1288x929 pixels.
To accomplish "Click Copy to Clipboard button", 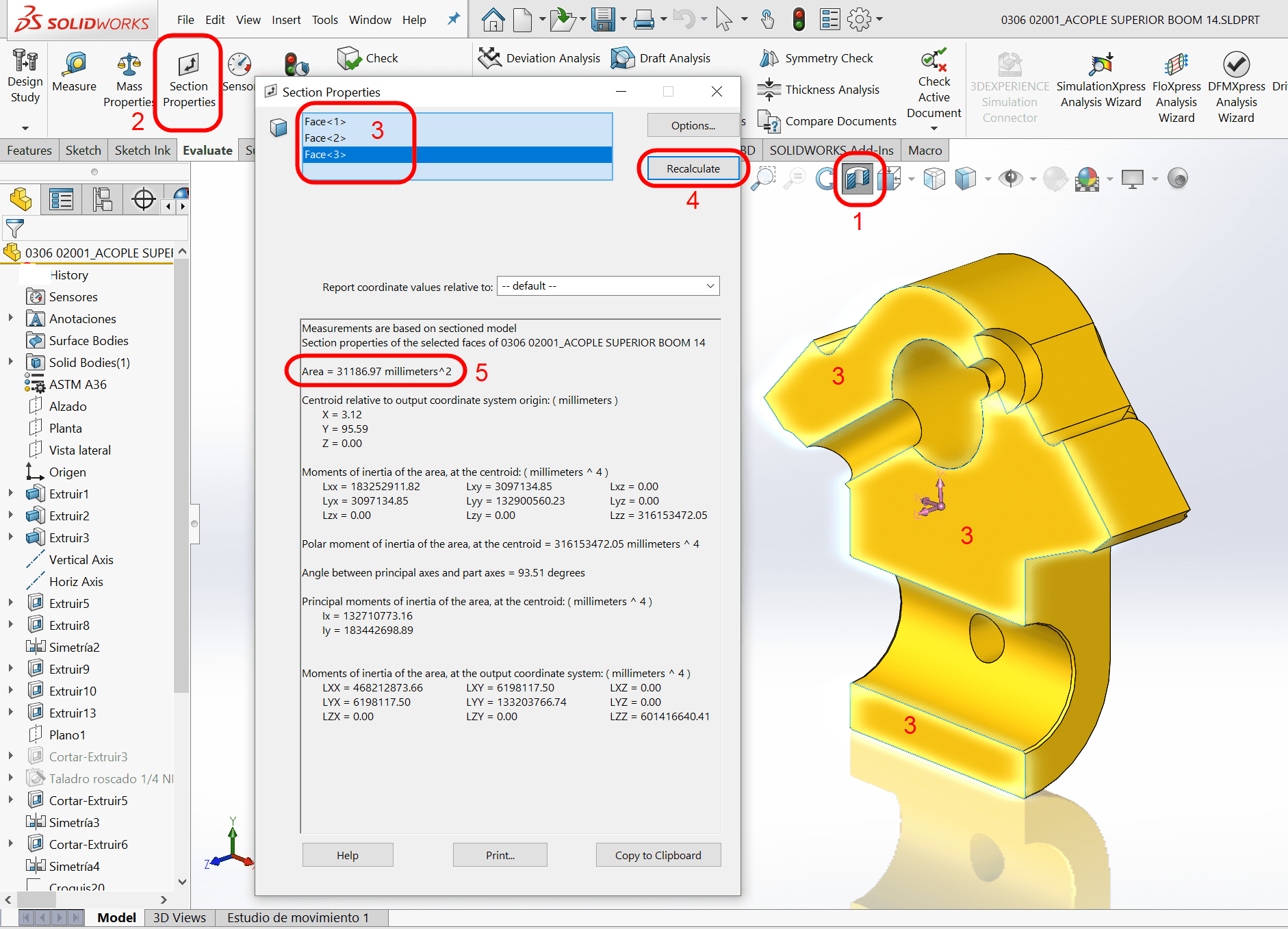I will tap(658, 855).
